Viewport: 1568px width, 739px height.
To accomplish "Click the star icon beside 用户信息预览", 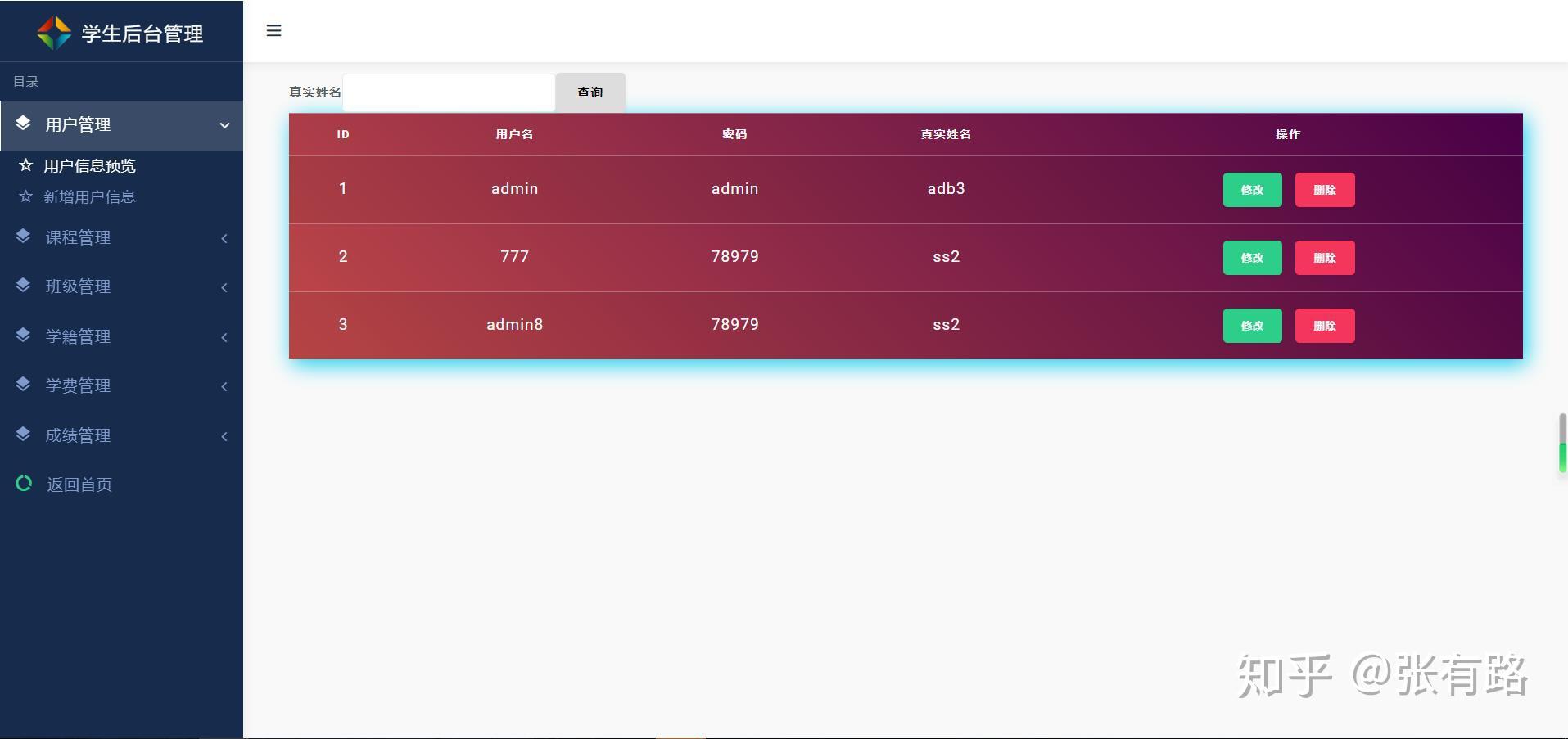I will (x=26, y=165).
